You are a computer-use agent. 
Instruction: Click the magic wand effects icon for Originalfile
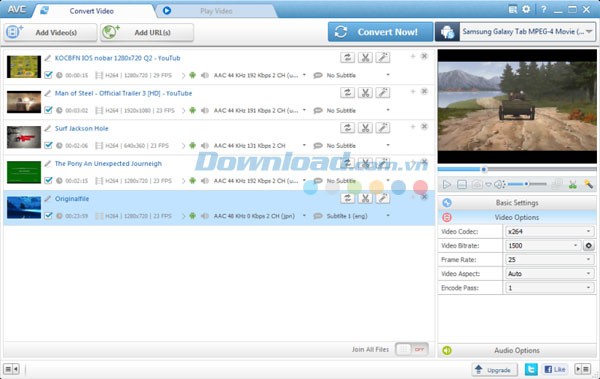pyautogui.click(x=383, y=198)
